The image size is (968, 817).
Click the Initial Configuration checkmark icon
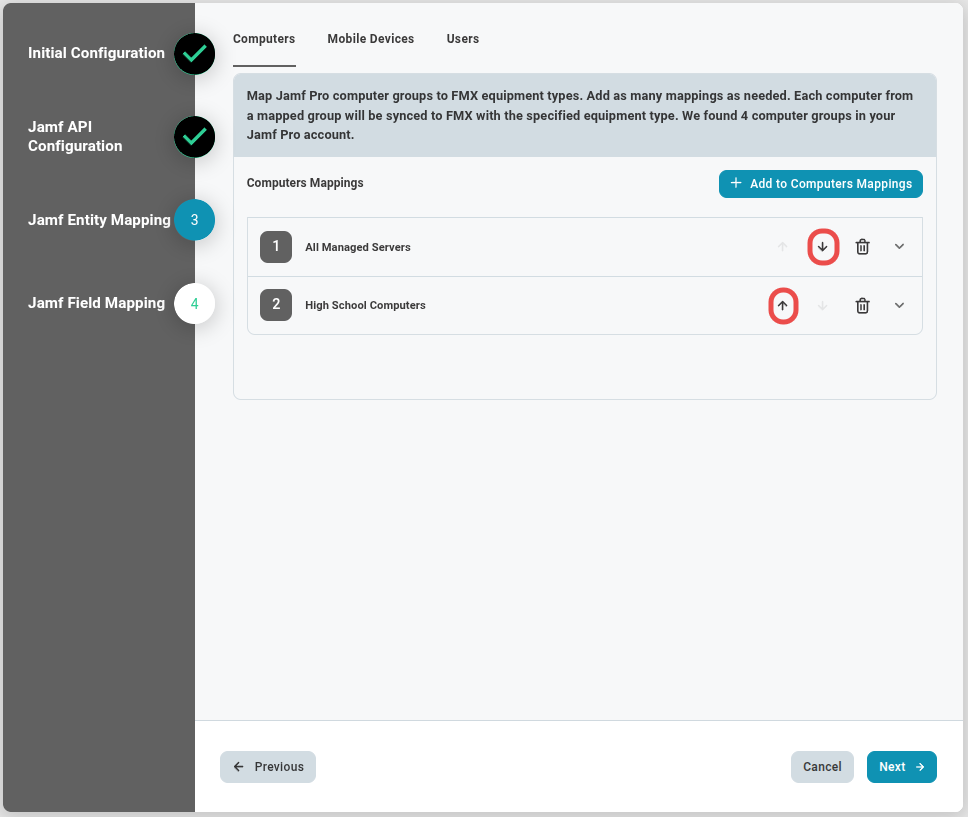(x=195, y=54)
